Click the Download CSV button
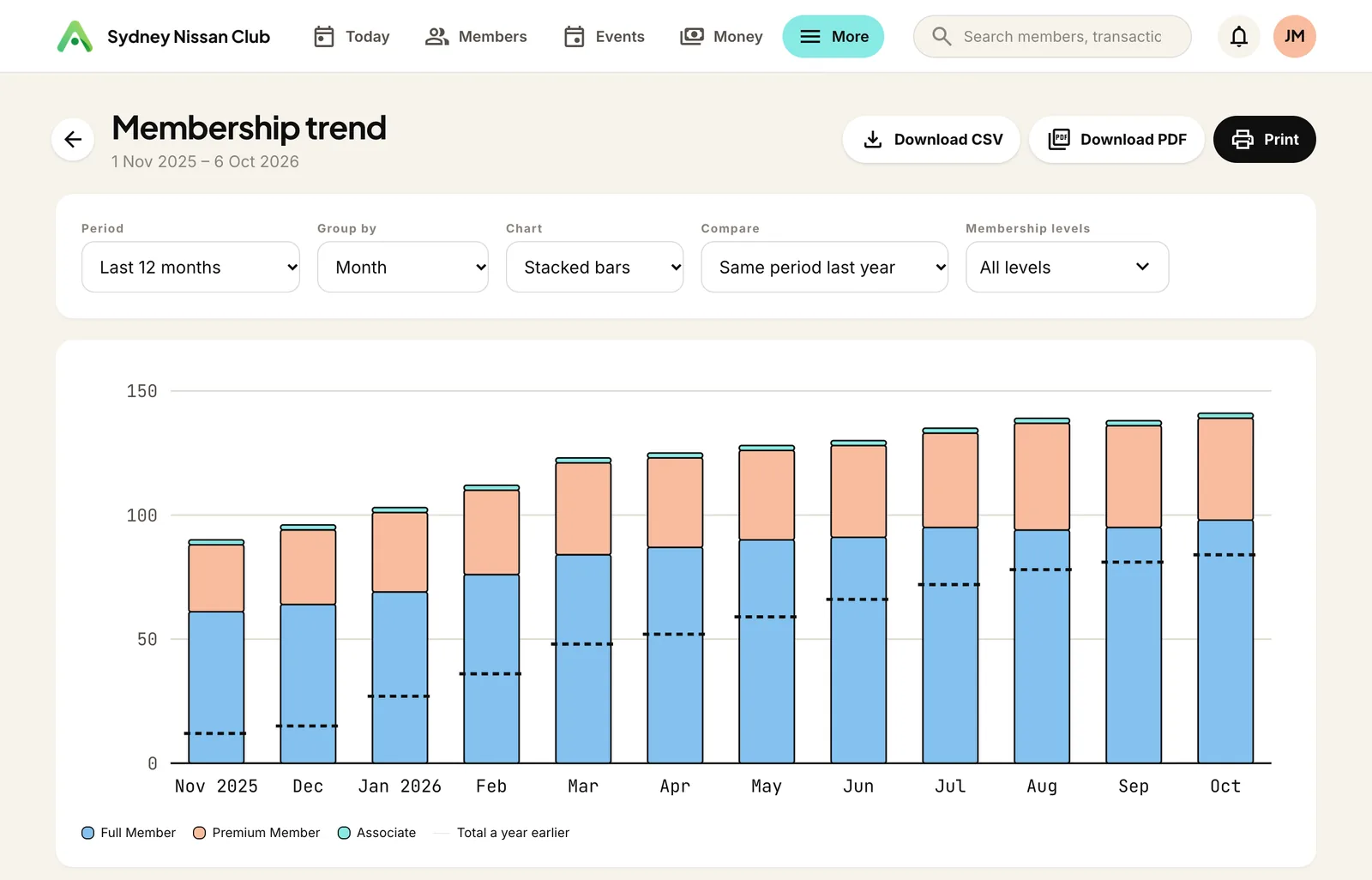 (931, 139)
